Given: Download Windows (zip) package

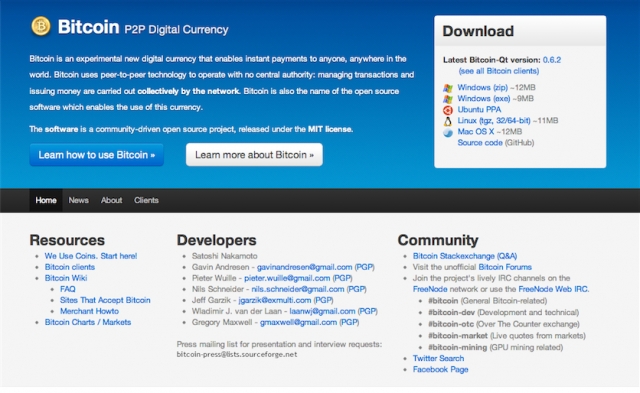Looking at the screenshot, I should [x=482, y=87].
